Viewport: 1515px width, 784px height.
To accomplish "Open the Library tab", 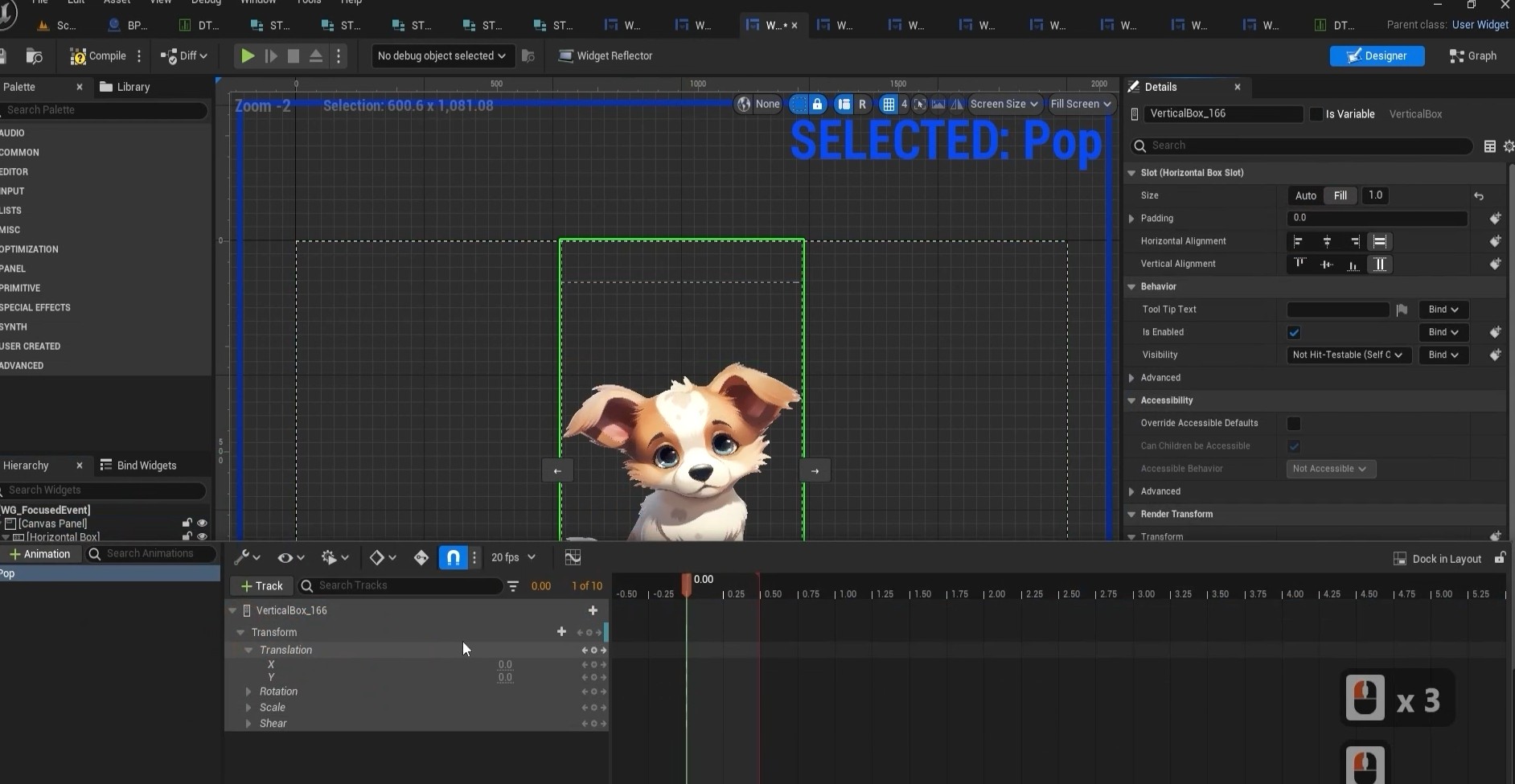I will (125, 87).
